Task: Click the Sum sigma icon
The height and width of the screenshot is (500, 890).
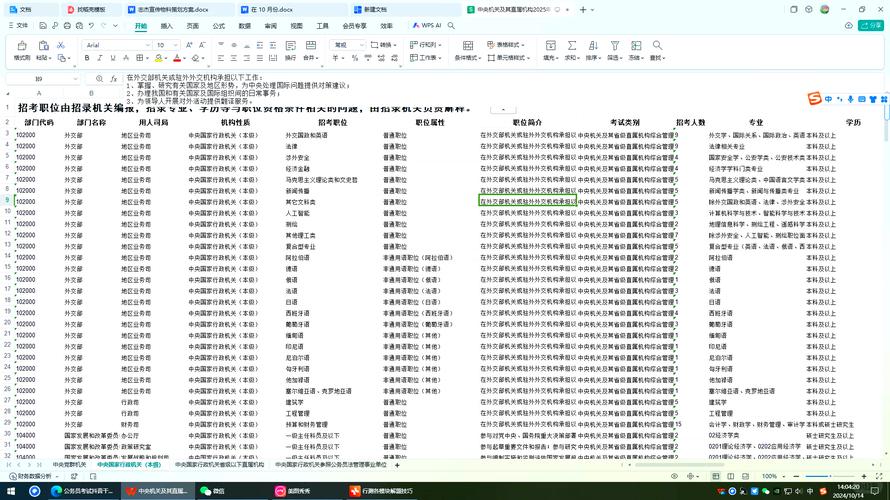Action: pos(572,46)
